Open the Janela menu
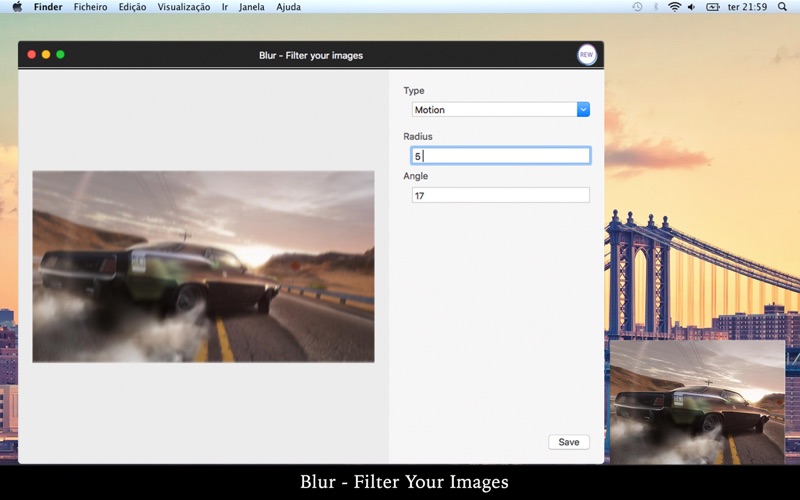This screenshot has width=800, height=500. [x=252, y=7]
